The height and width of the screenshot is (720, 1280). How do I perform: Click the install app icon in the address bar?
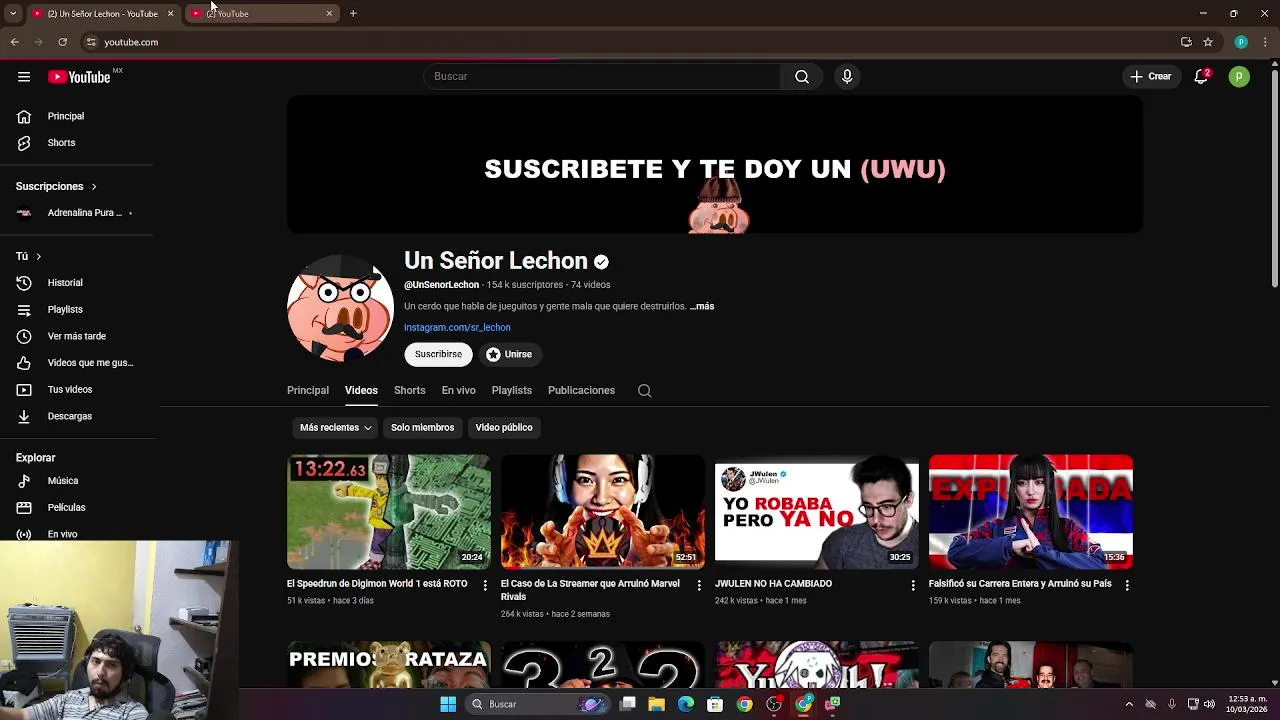(x=1186, y=42)
